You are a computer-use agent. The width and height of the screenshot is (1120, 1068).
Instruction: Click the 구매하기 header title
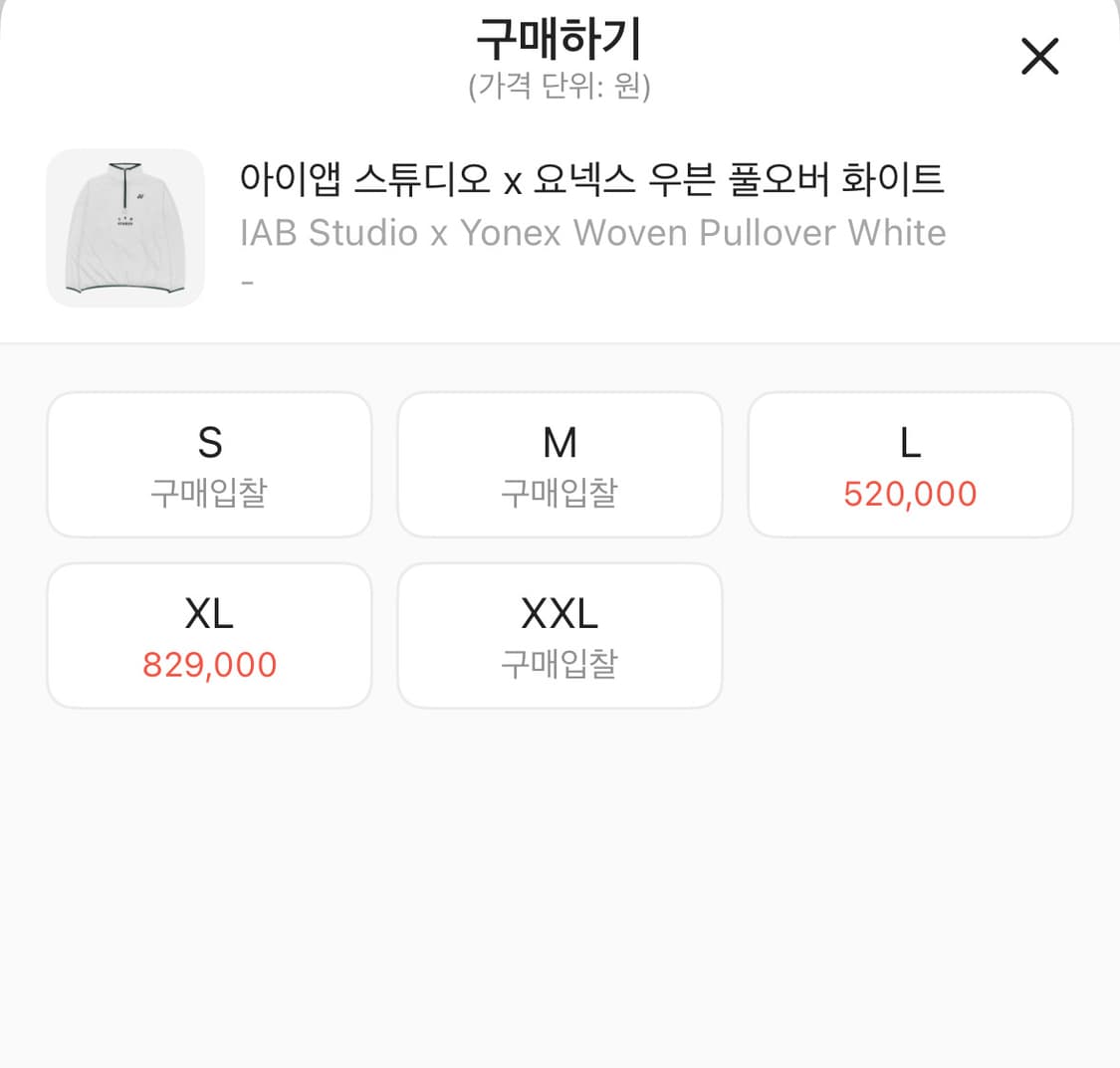point(560,37)
